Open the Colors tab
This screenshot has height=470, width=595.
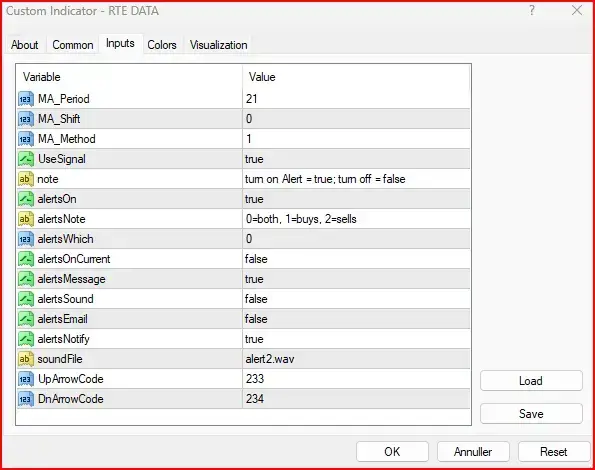162,45
